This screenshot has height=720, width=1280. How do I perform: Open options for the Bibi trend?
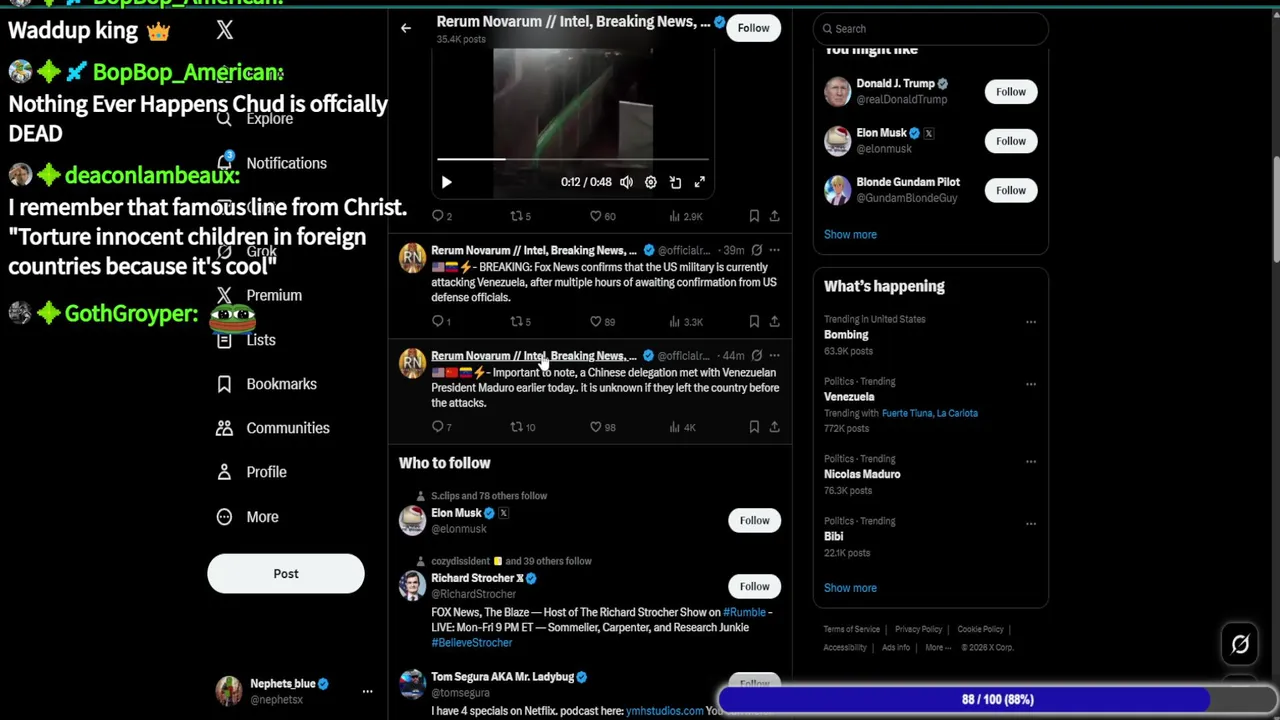pos(1031,524)
